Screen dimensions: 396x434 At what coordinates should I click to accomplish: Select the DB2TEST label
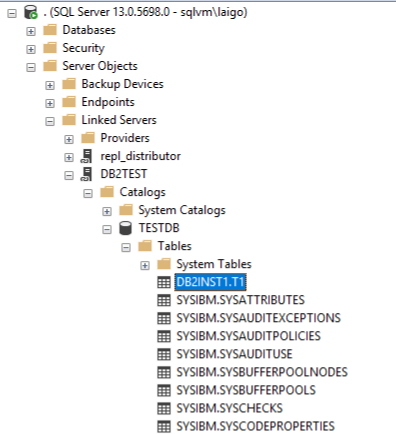[x=124, y=174]
